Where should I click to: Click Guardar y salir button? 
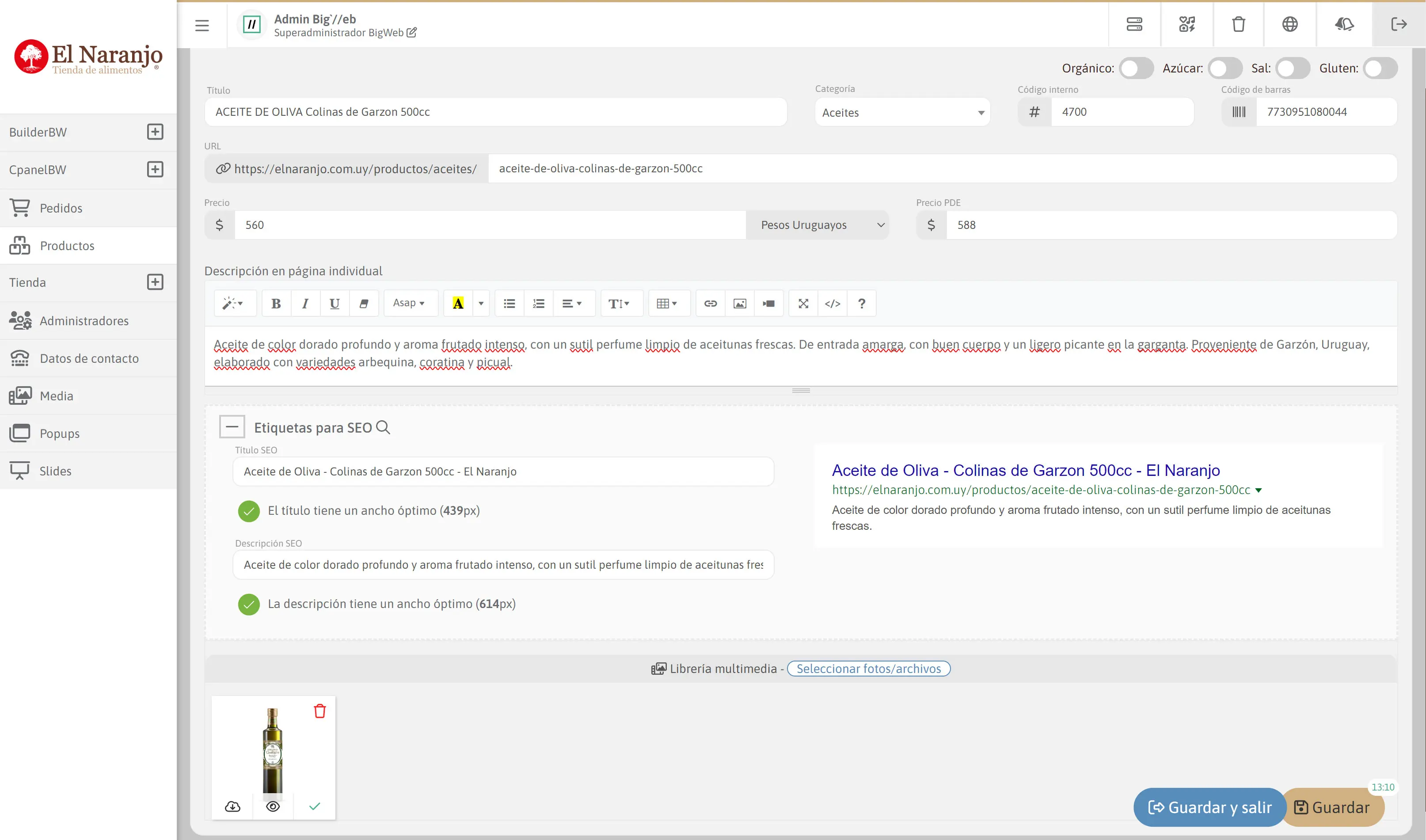(x=1209, y=807)
